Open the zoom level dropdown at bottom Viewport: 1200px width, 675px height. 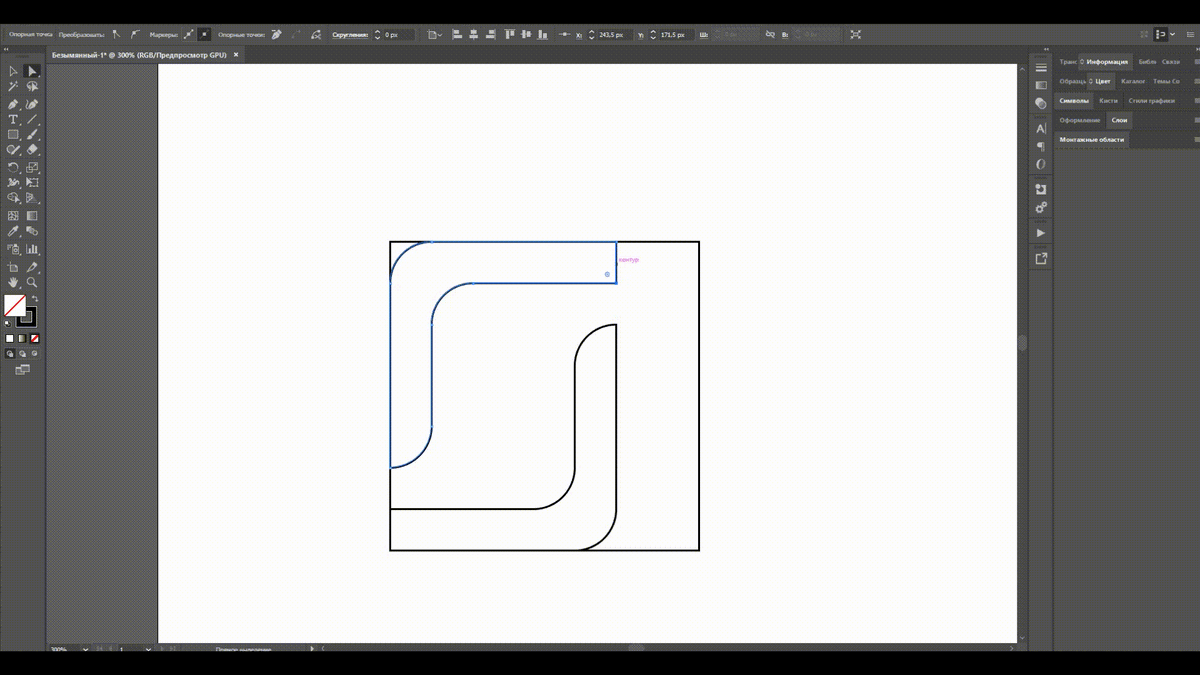(85, 649)
